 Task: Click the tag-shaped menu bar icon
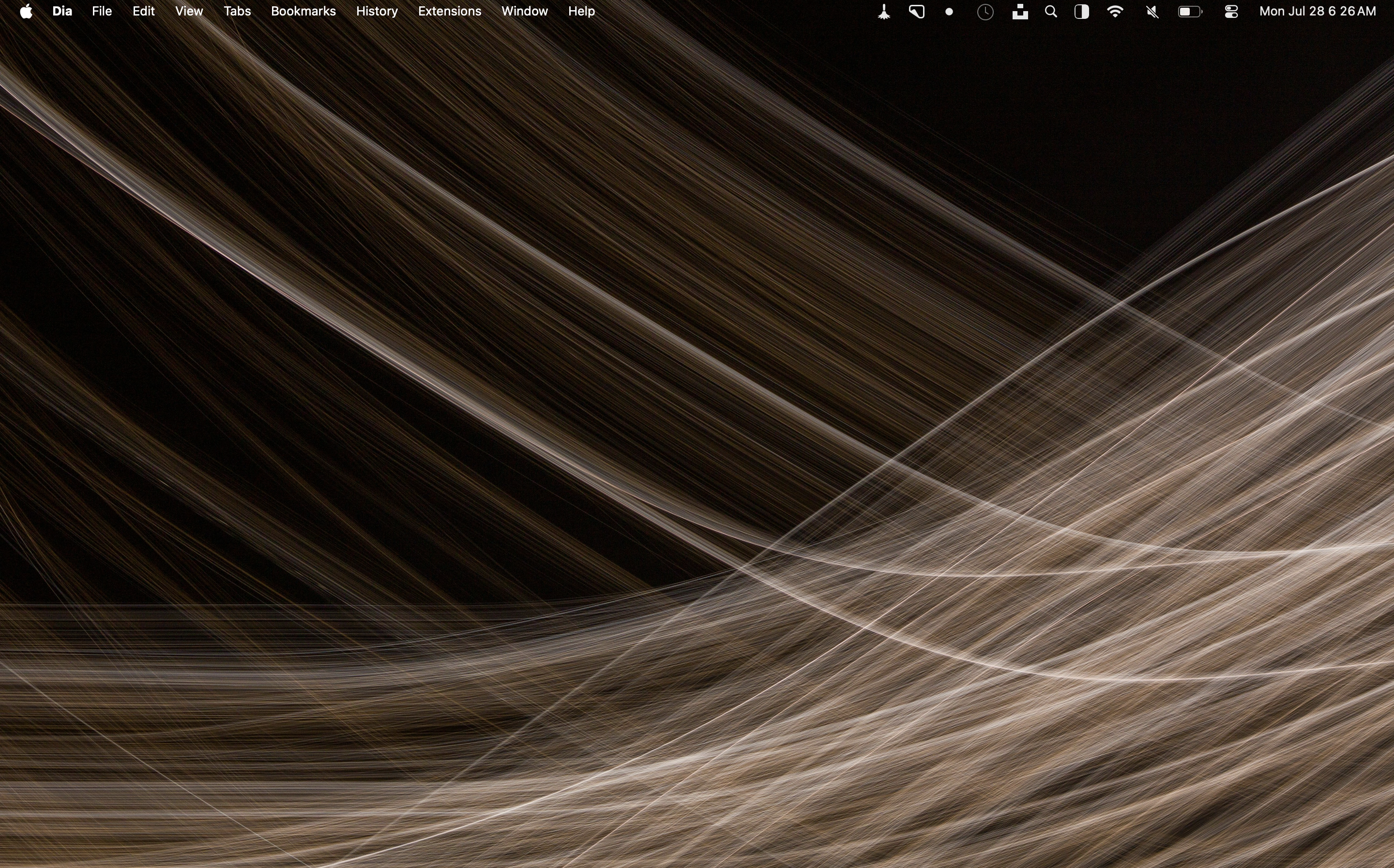pos(917,12)
